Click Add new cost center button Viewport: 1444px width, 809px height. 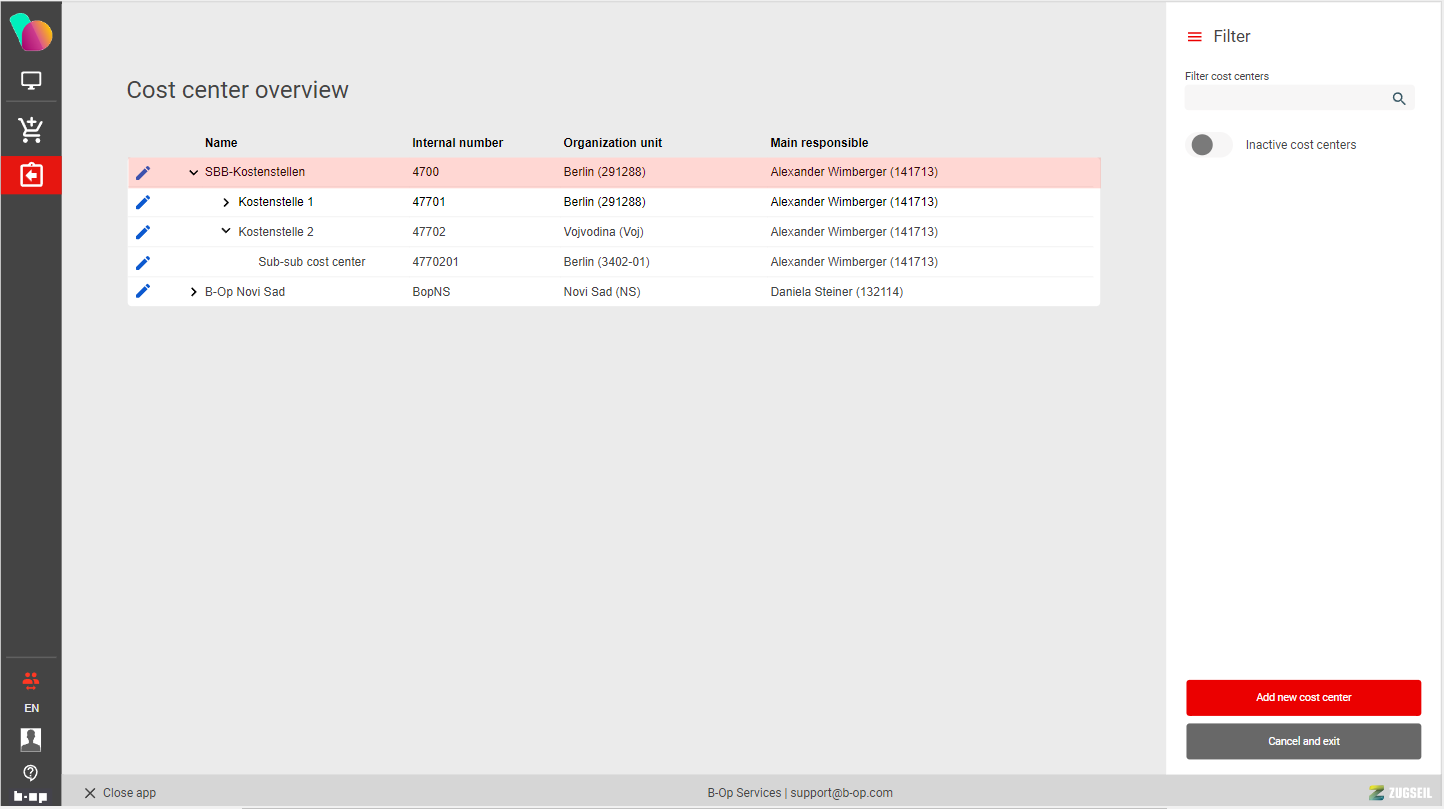pos(1303,698)
